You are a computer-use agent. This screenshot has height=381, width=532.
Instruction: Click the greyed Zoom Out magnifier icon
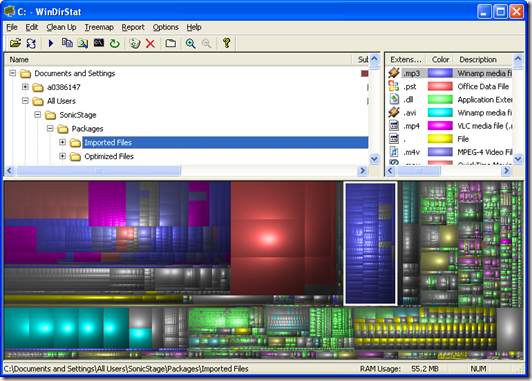(206, 43)
